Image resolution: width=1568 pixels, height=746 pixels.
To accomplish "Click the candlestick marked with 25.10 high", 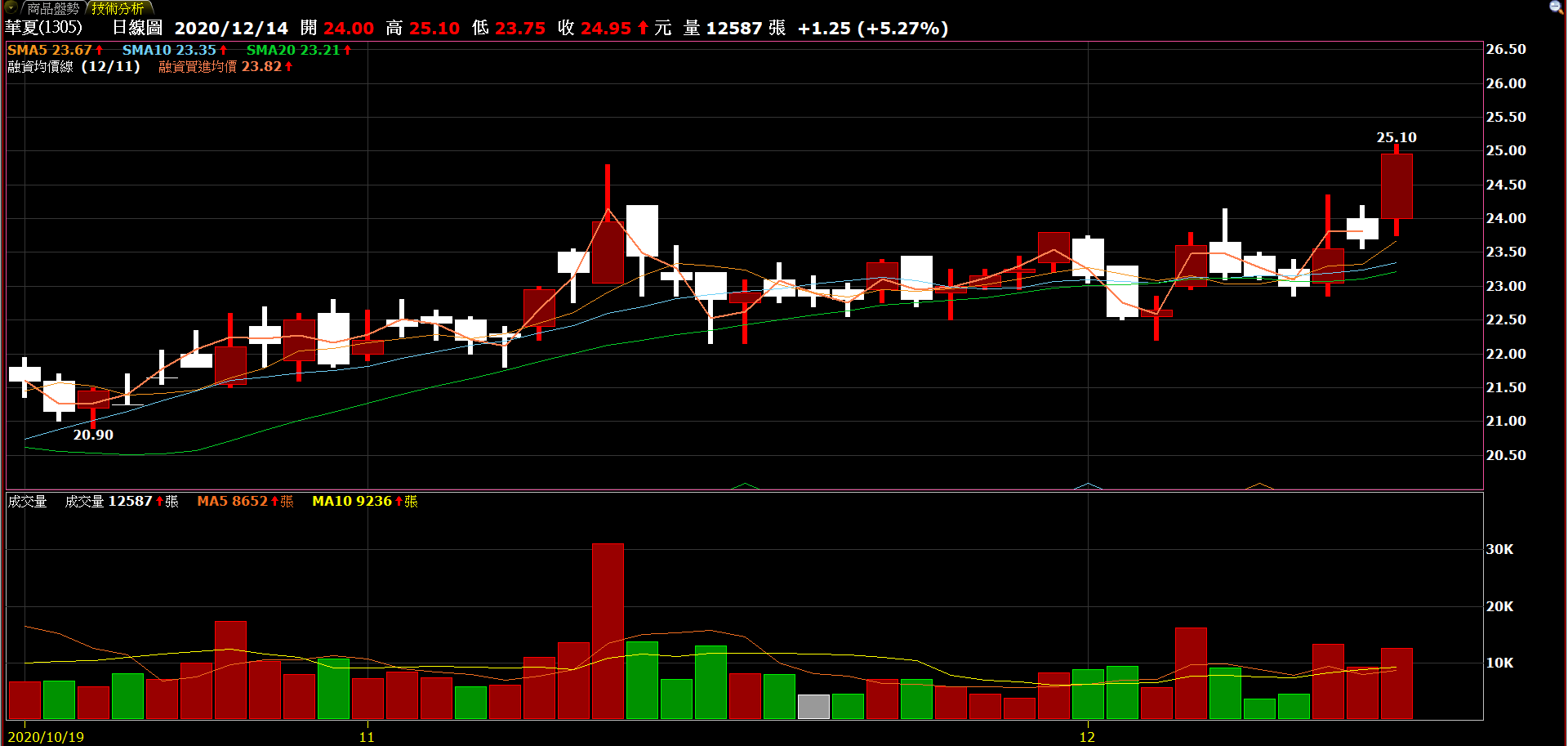I will pyautogui.click(x=1396, y=186).
